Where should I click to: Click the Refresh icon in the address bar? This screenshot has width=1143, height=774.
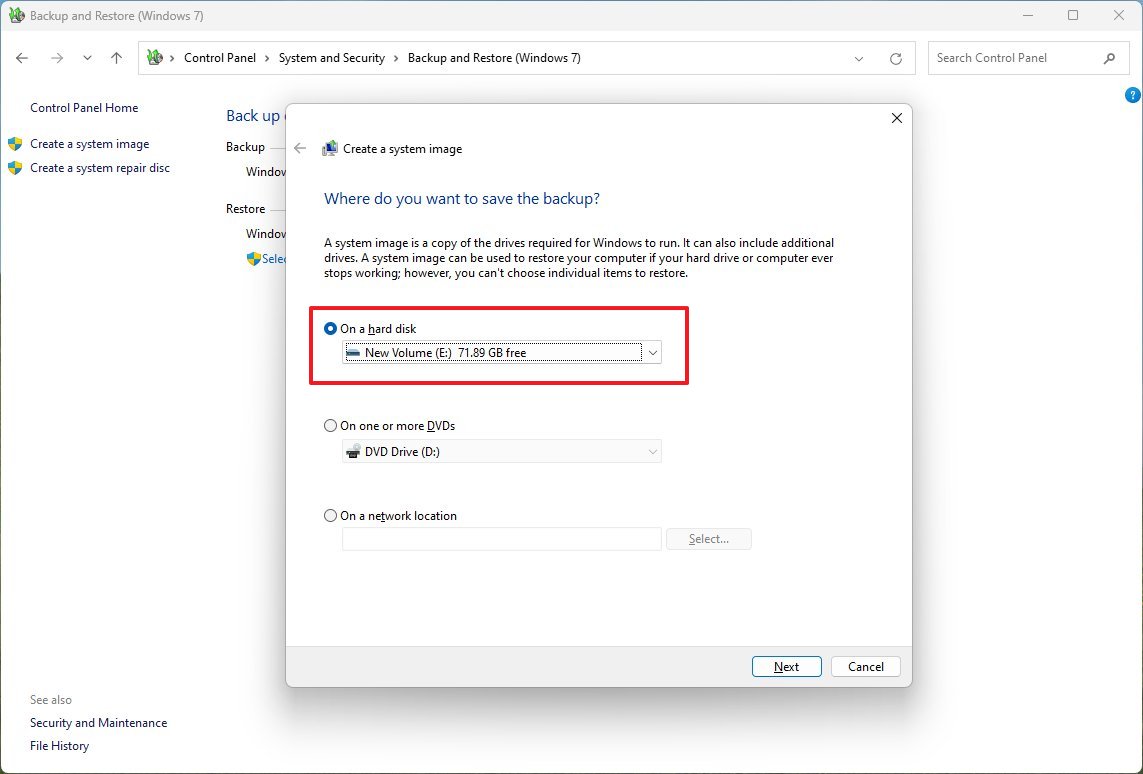click(x=894, y=58)
